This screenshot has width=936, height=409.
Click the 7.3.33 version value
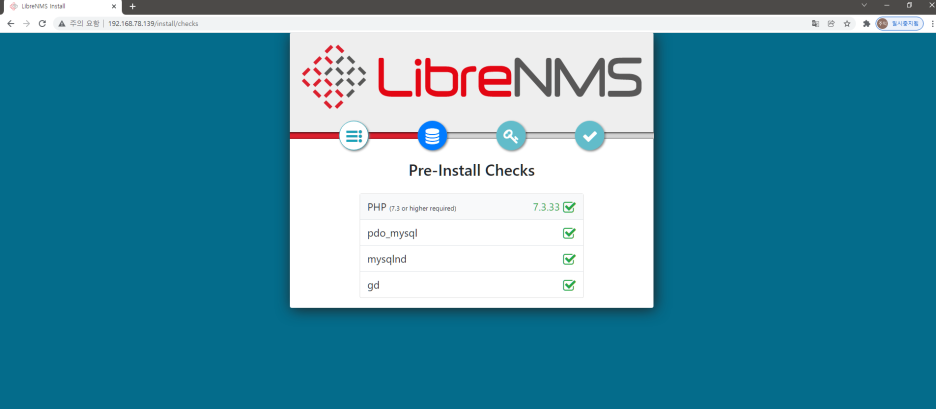[x=546, y=207]
